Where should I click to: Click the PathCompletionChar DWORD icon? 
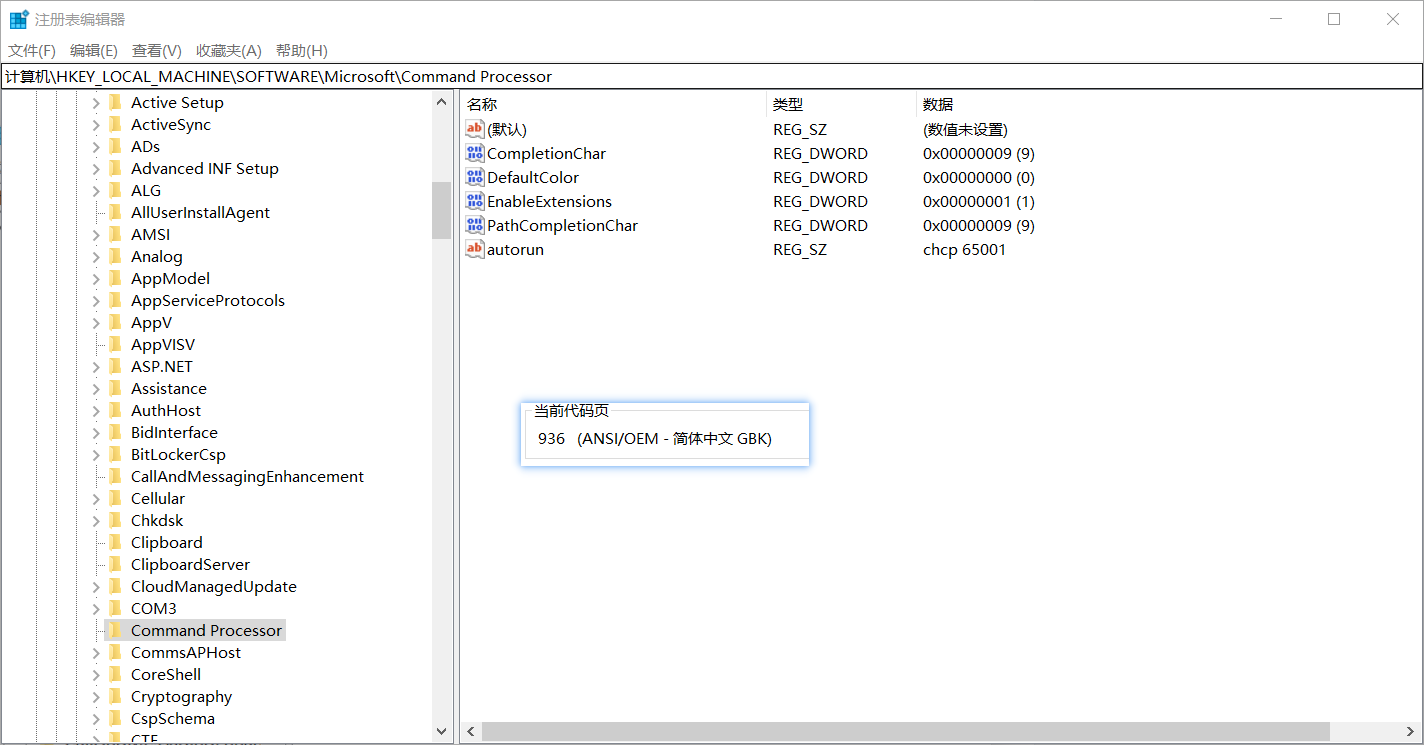pos(475,225)
